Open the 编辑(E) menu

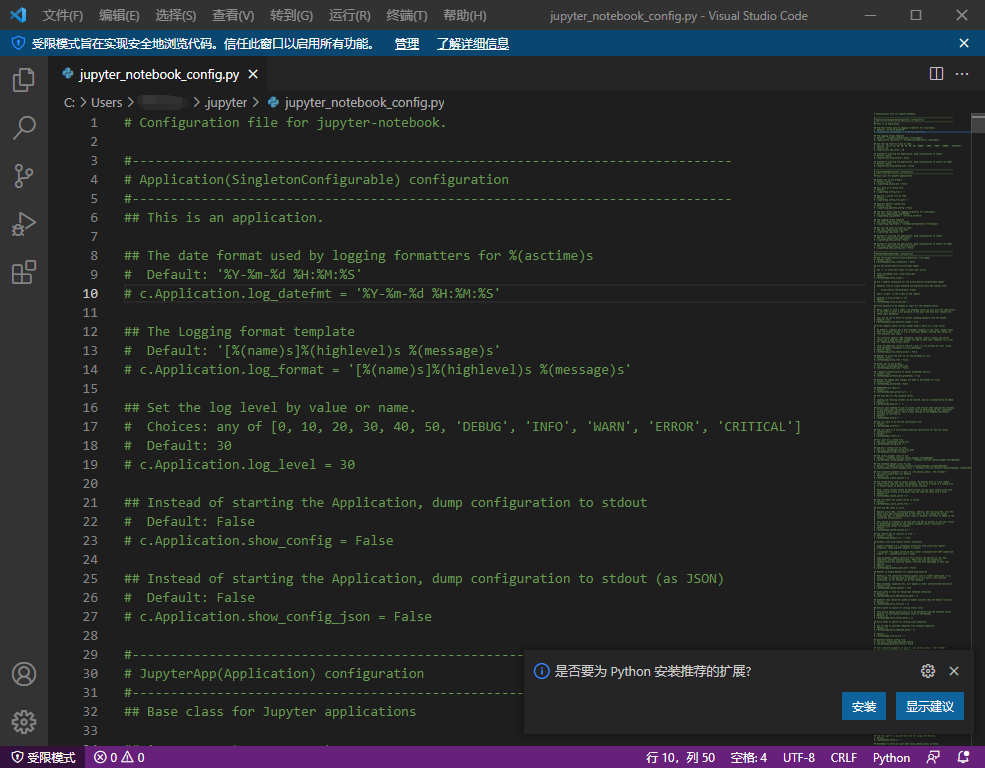click(119, 15)
